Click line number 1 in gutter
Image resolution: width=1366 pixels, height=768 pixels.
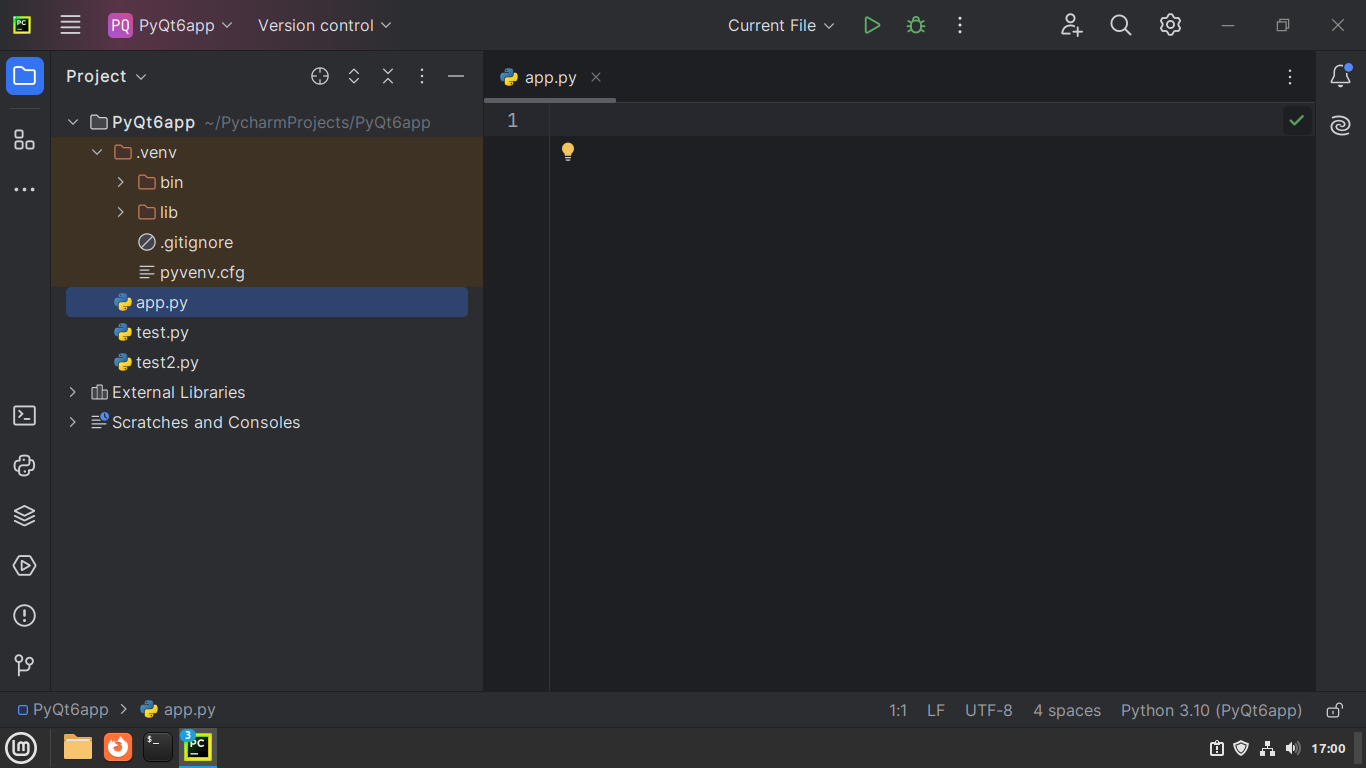tap(512, 121)
